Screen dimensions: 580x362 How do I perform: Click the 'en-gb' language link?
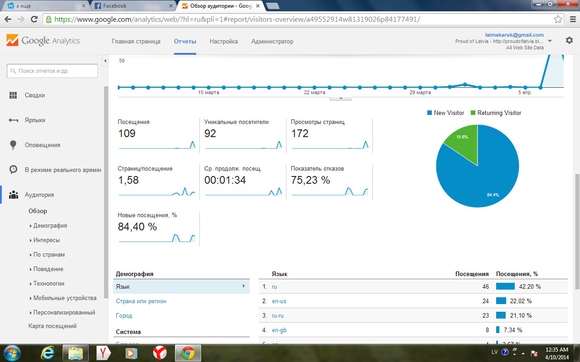point(279,330)
